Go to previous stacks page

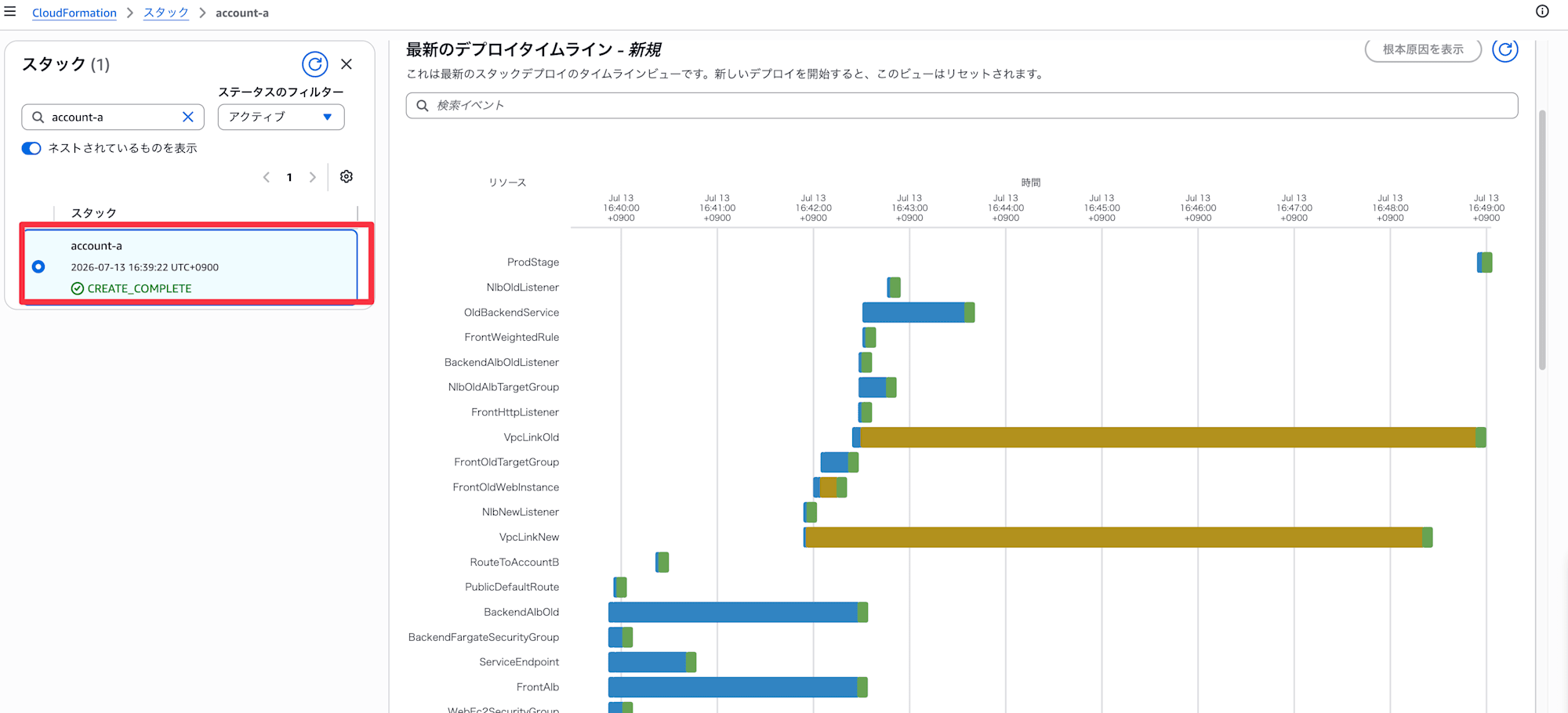pos(267,177)
